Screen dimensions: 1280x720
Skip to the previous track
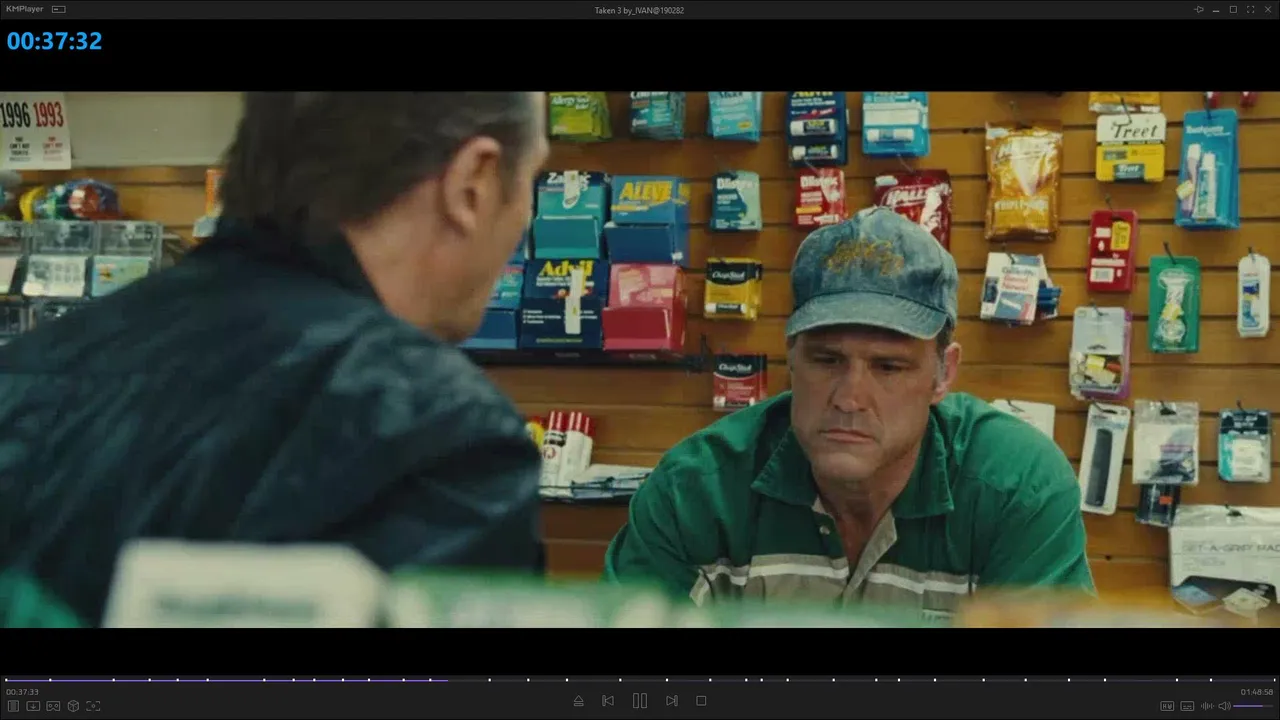click(x=608, y=701)
